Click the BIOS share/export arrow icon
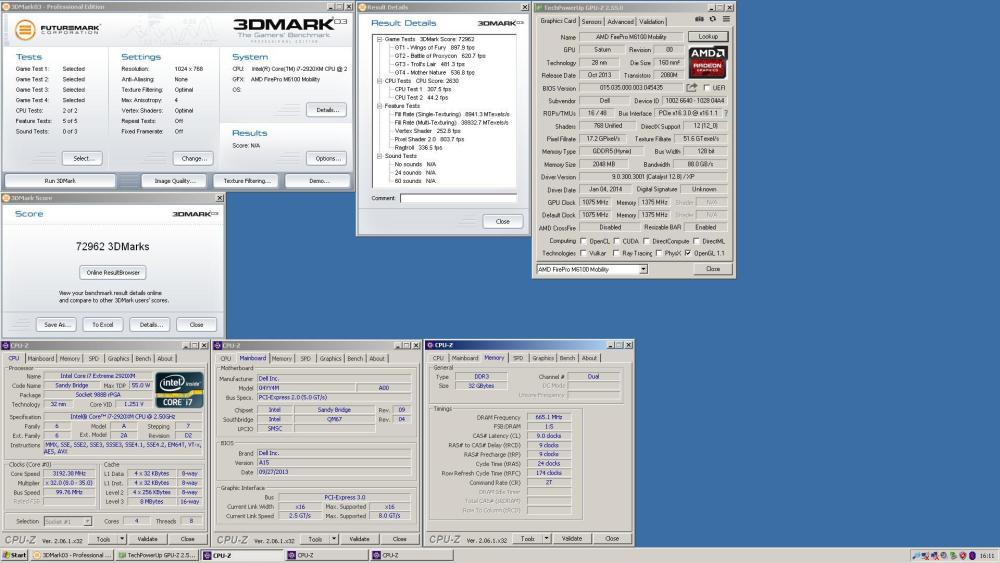This screenshot has height=563, width=1000. (691, 87)
